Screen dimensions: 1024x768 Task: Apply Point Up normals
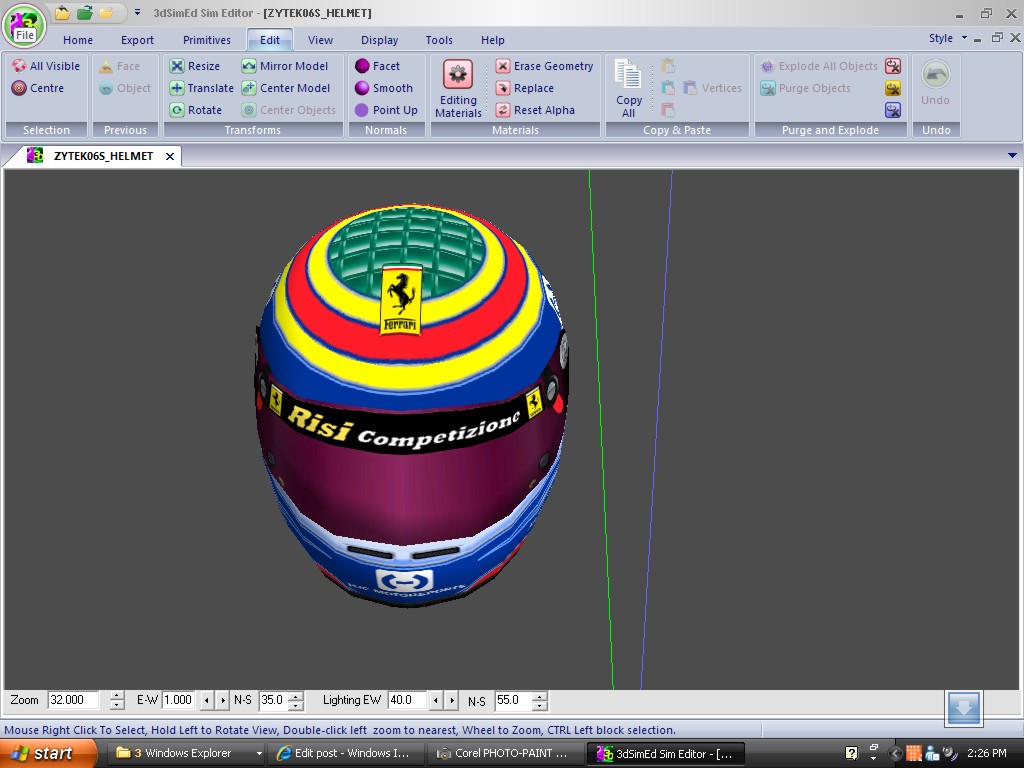(x=386, y=110)
